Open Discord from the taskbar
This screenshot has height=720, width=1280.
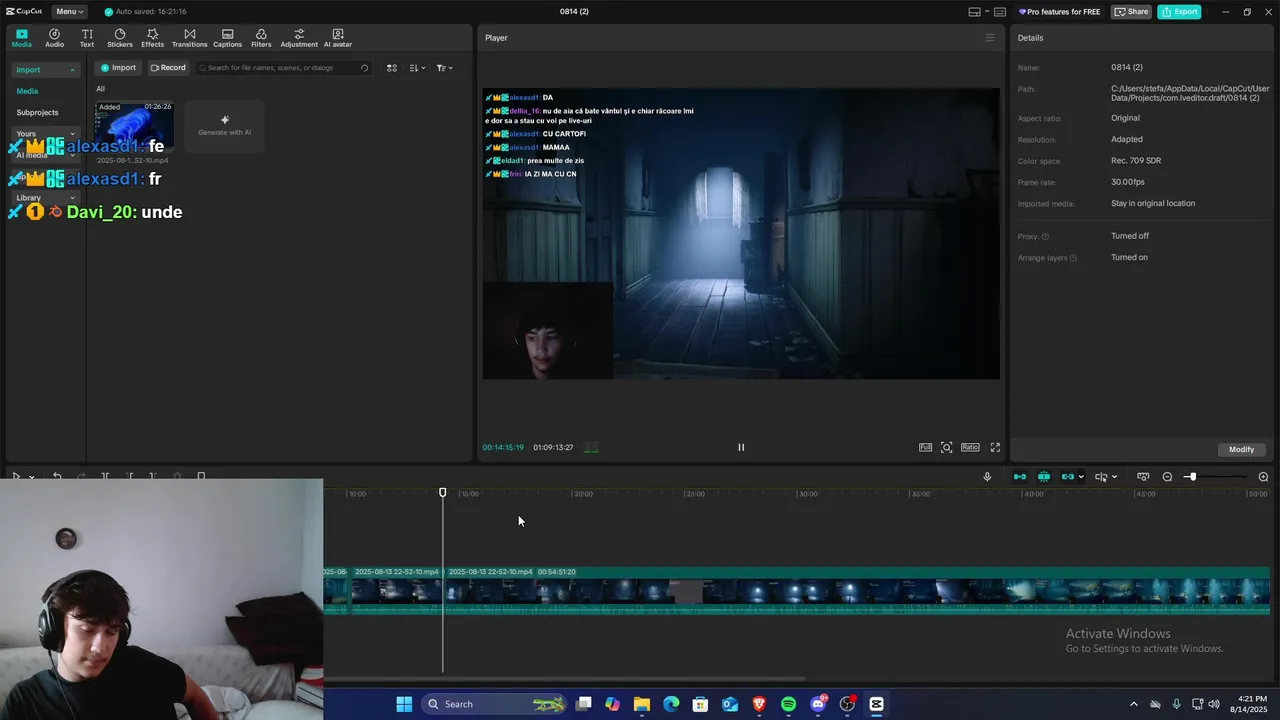pos(818,704)
